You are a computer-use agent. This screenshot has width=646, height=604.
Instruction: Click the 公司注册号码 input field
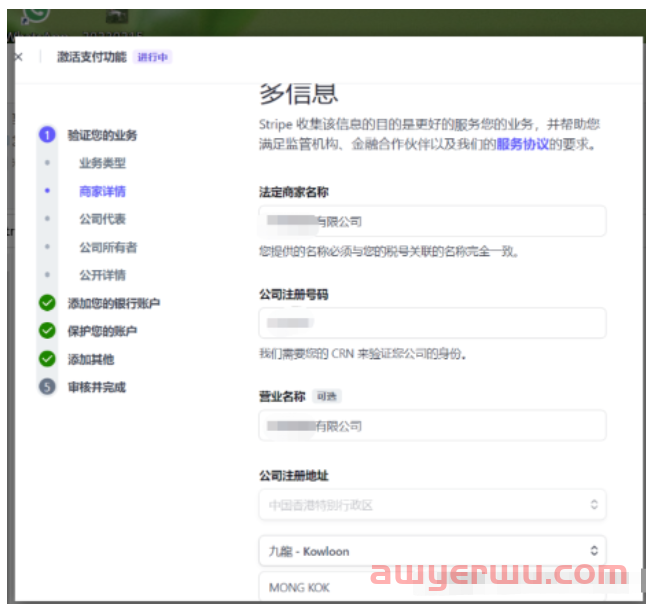click(x=432, y=323)
